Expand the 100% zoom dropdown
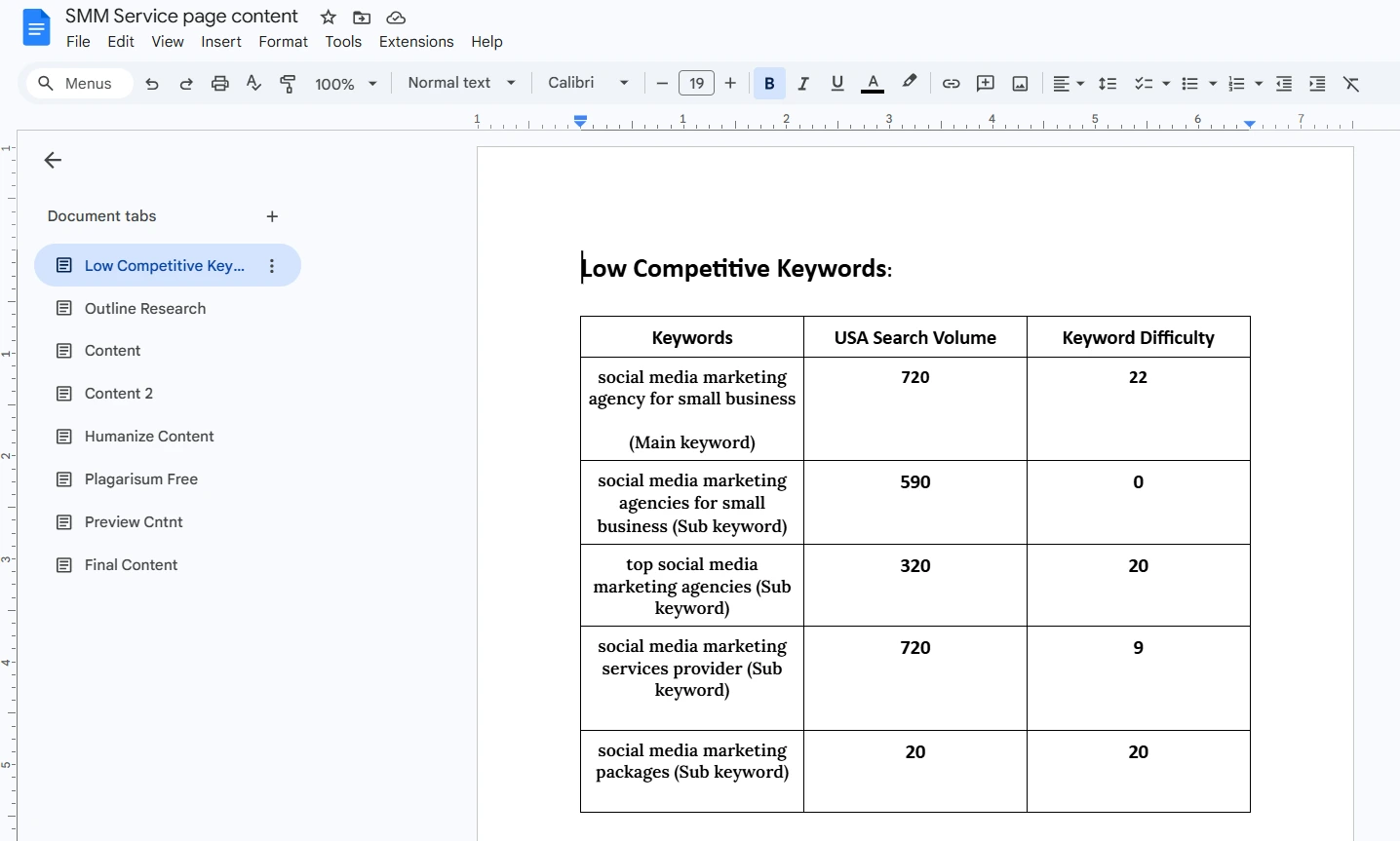The width and height of the screenshot is (1400, 841). click(345, 84)
